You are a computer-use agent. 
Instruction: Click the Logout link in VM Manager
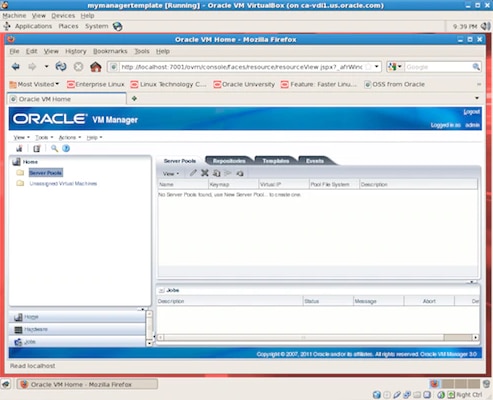(x=471, y=112)
